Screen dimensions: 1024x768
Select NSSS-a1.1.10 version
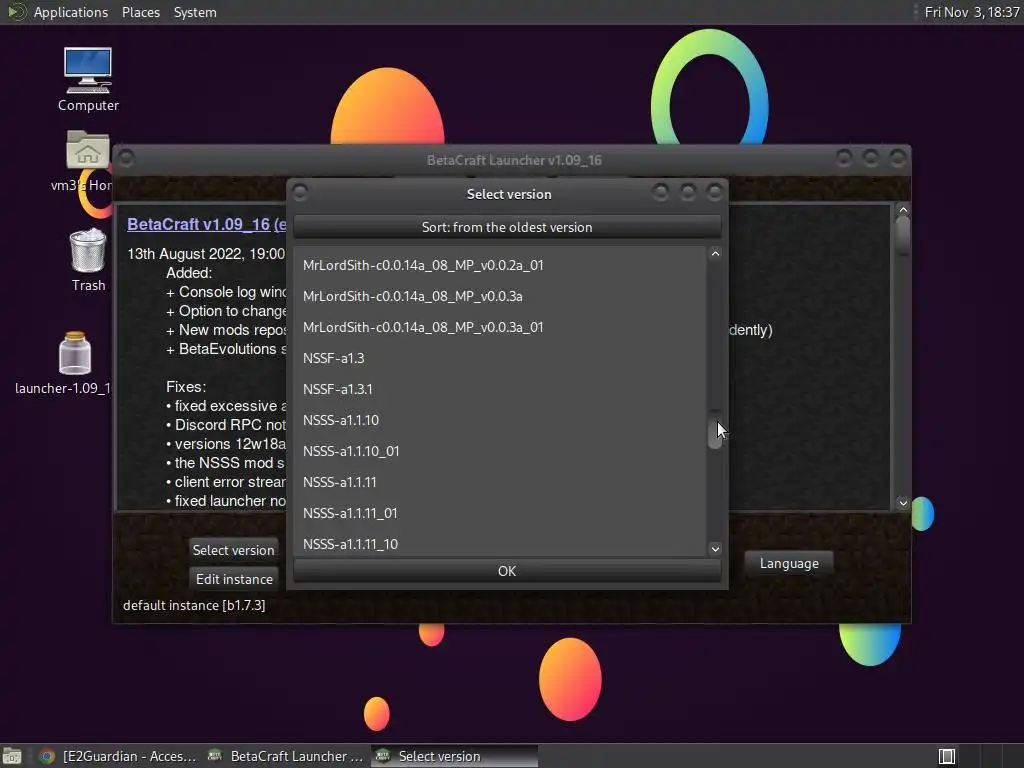tap(500, 421)
